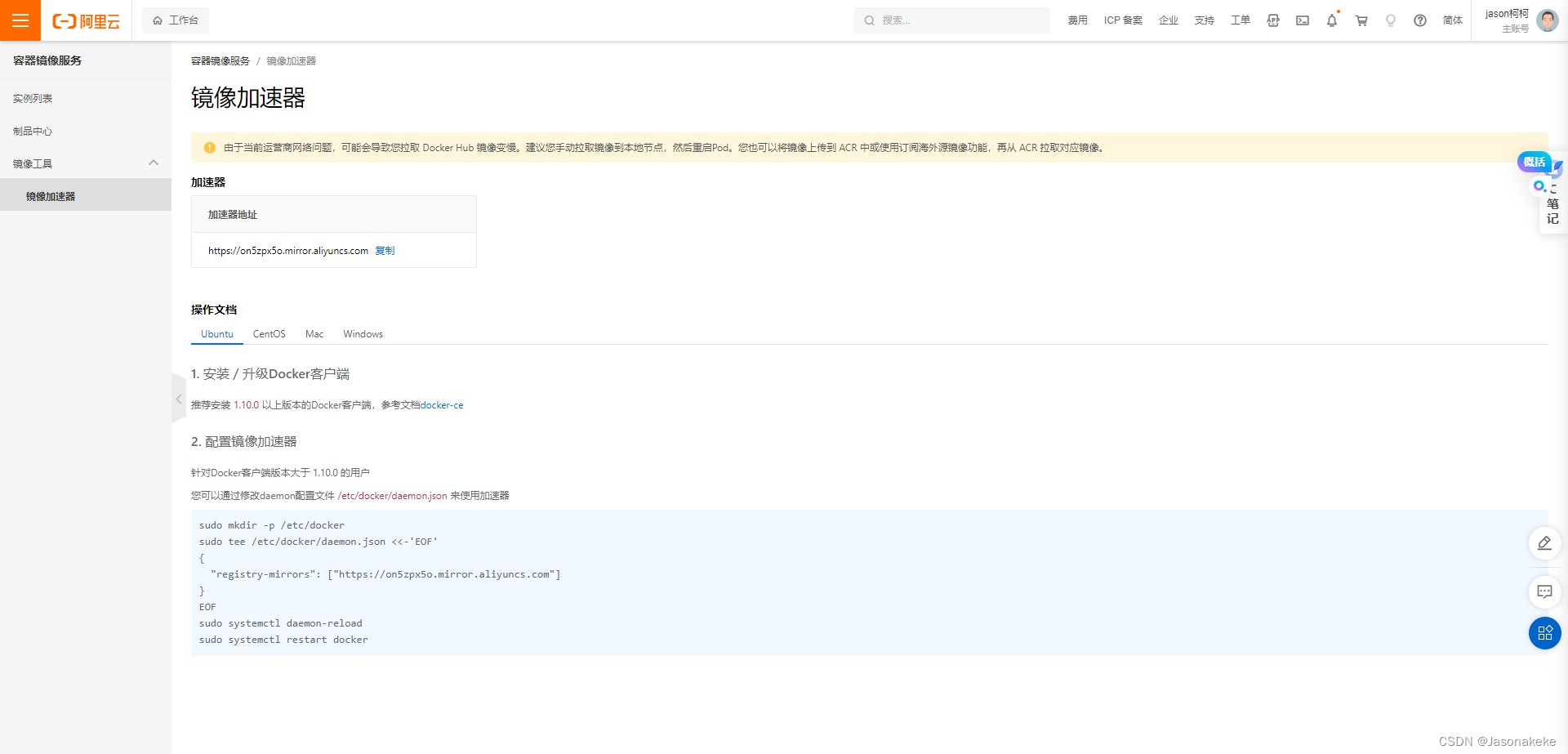1568x754 pixels.
Task: Click the '1. 安装 / 升级Docker客户端' heading
Action: (270, 374)
